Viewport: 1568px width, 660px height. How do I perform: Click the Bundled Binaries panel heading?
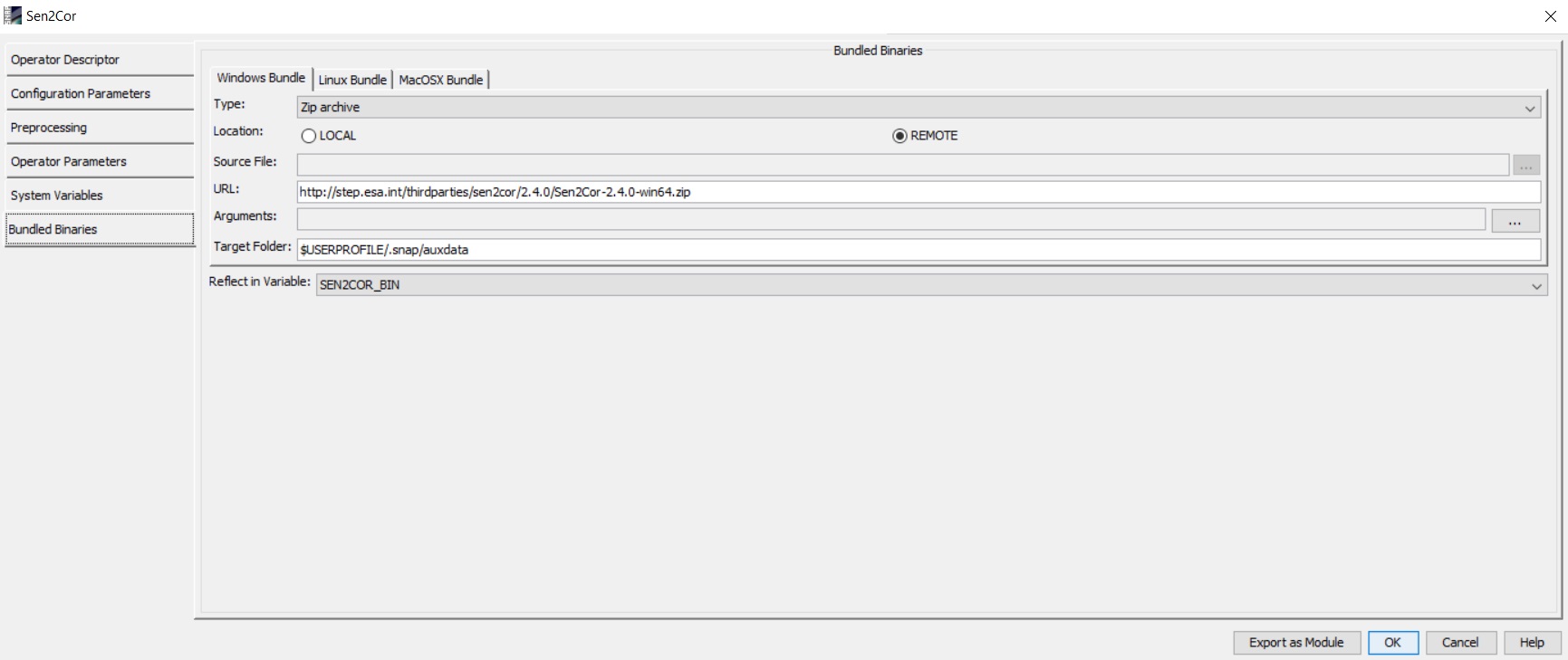(878, 51)
